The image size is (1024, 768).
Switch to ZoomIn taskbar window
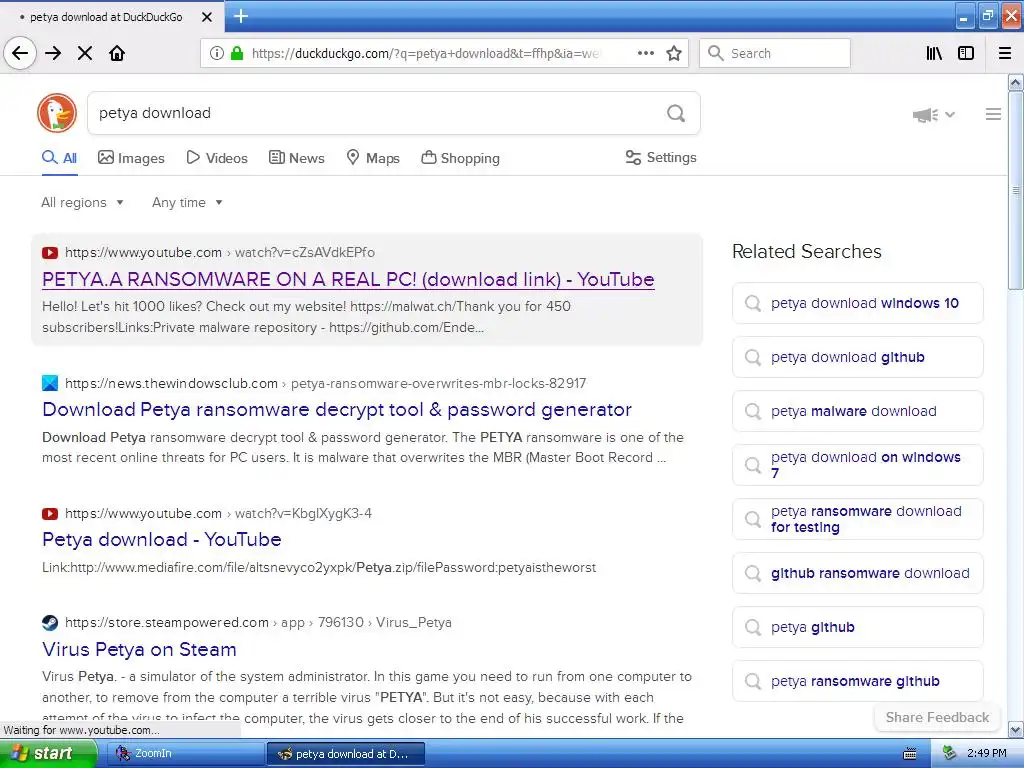pos(185,754)
